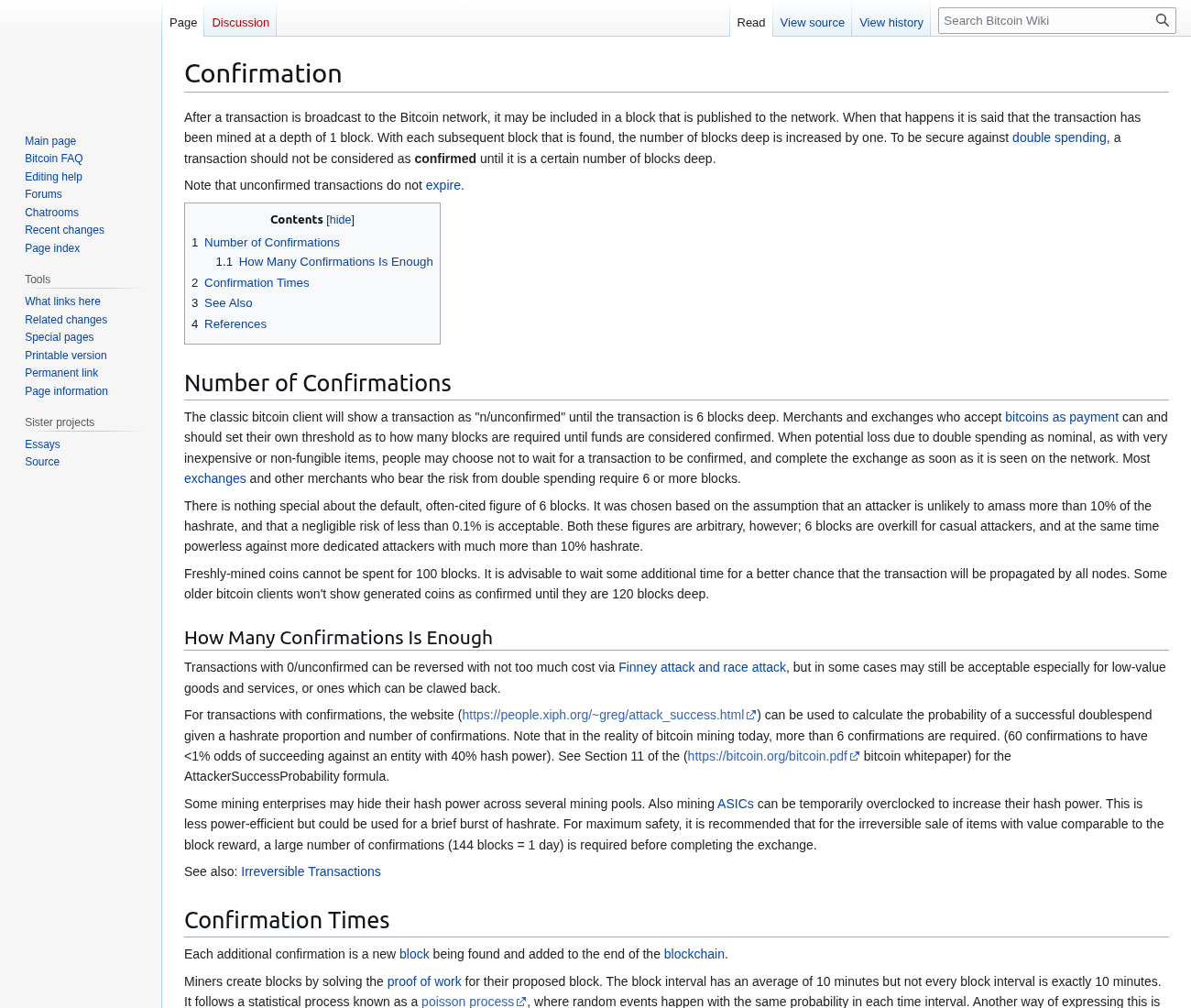1191x1008 pixels.
Task: Open Special pages link
Action: click(59, 337)
